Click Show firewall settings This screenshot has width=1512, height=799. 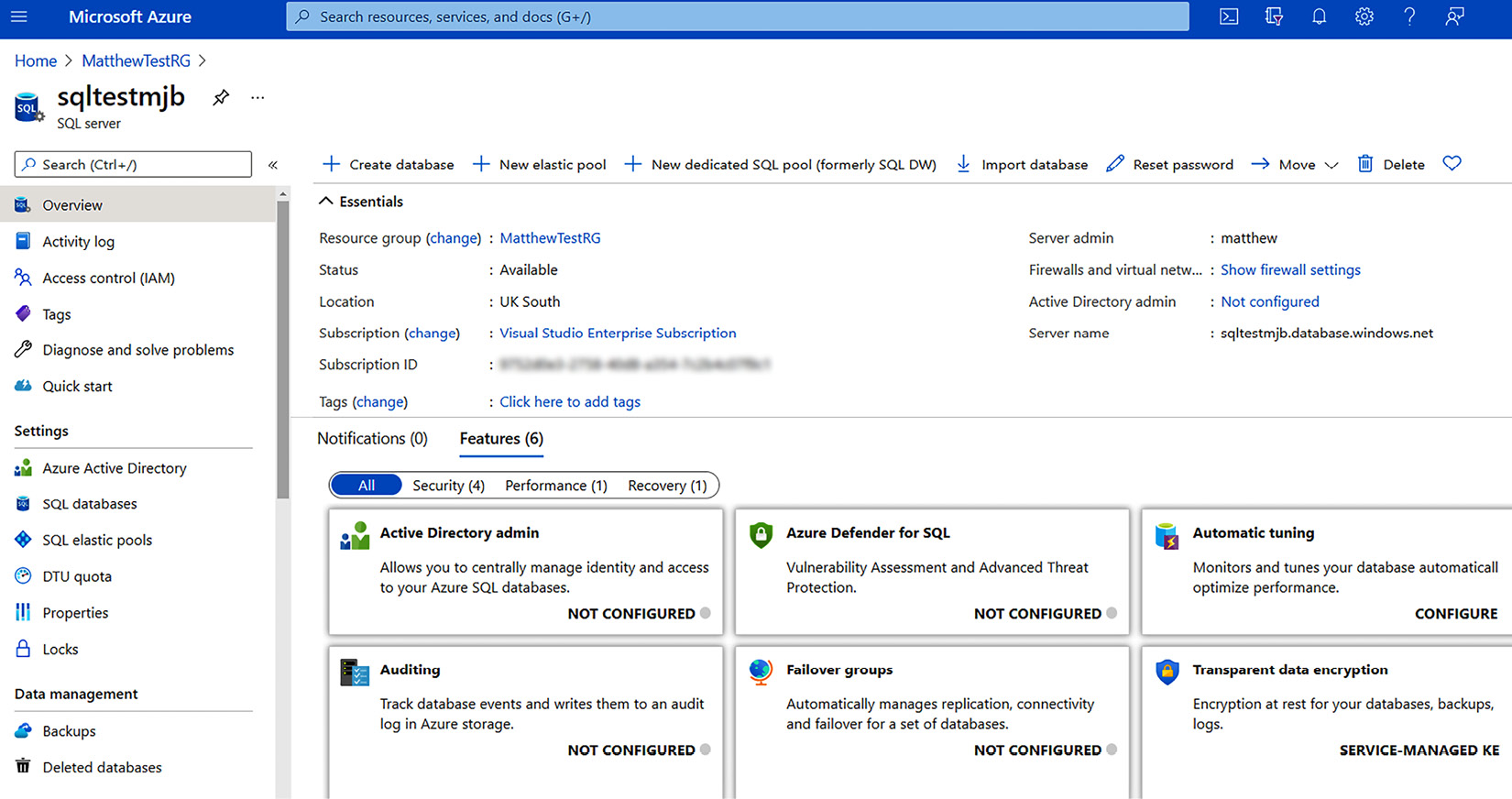[1290, 269]
